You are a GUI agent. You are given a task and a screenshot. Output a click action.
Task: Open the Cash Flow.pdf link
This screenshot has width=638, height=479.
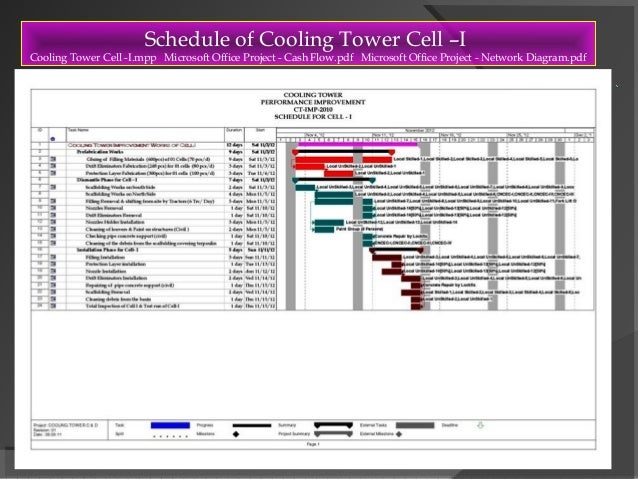[259, 57]
